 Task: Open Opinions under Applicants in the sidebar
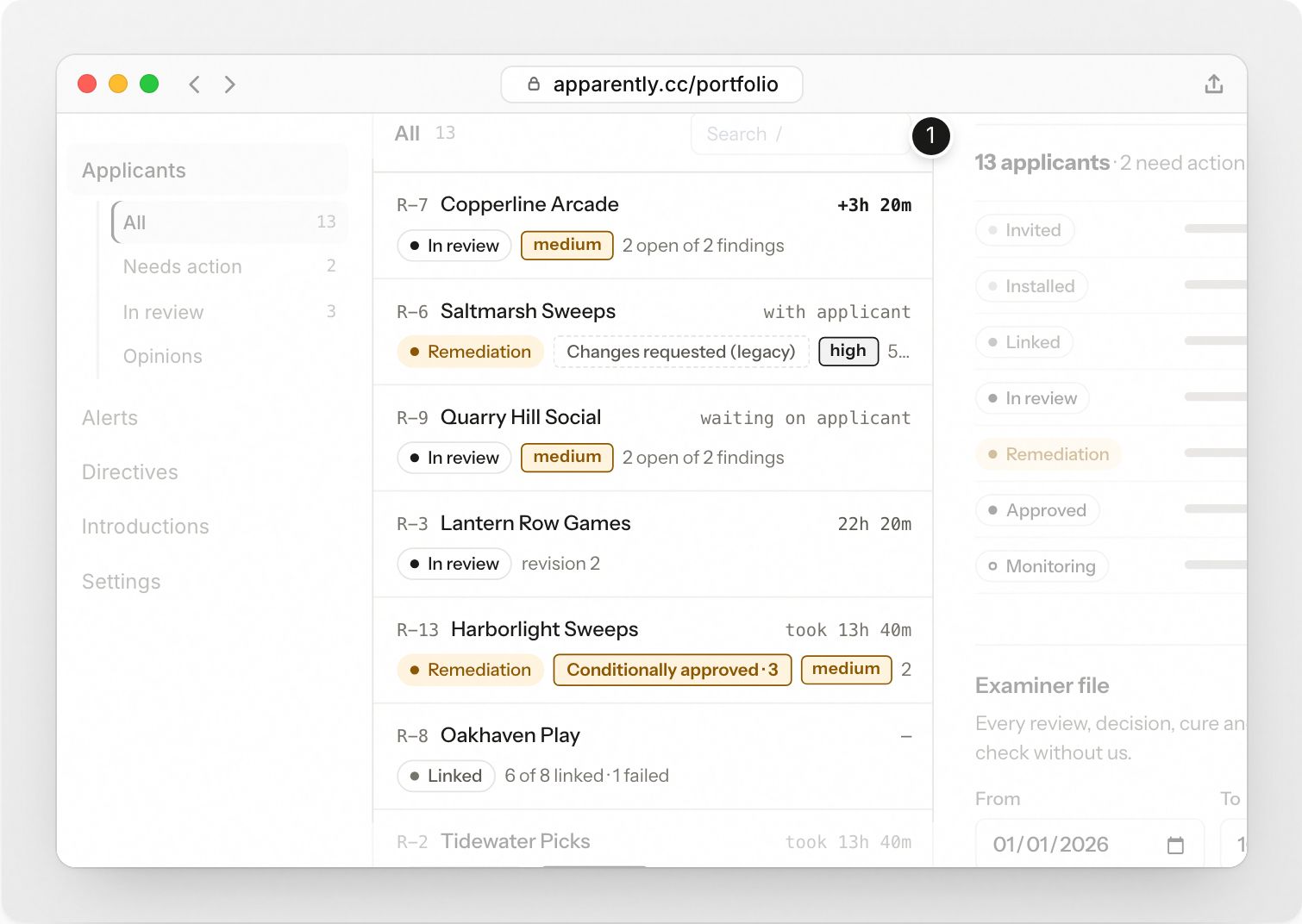229,356
